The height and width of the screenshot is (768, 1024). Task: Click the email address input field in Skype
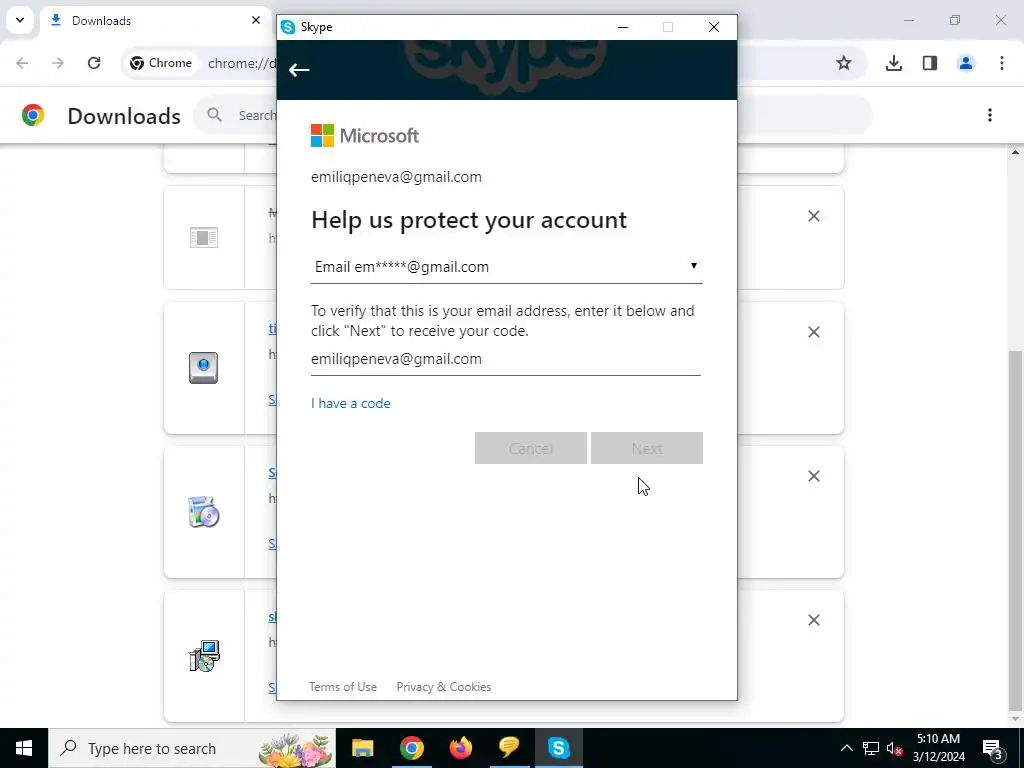coord(505,359)
